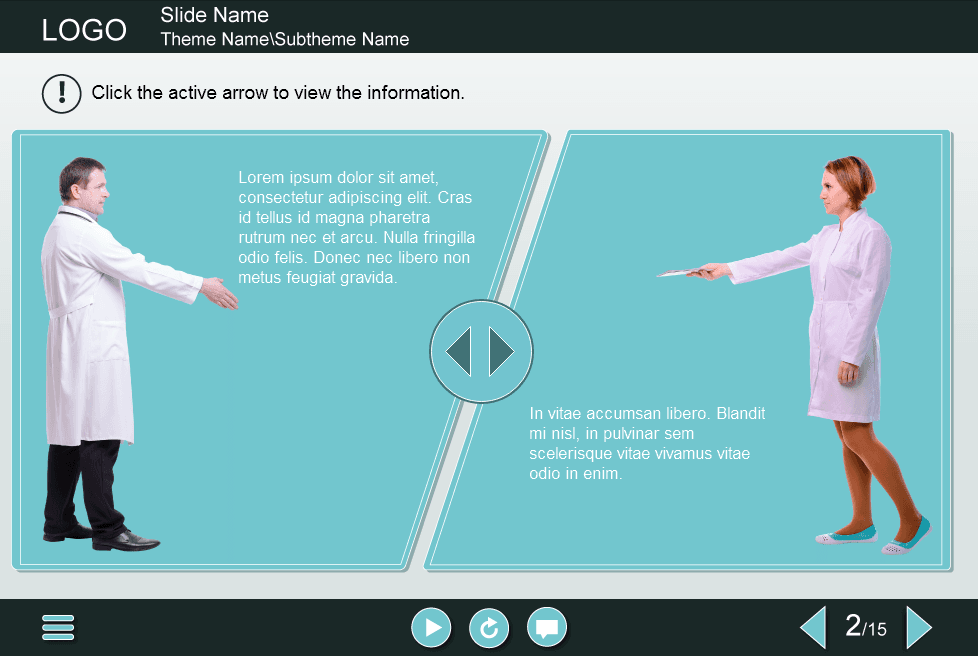The height and width of the screenshot is (656, 978).
Task: Click the 'Slide Name' title text
Action: [x=215, y=15]
